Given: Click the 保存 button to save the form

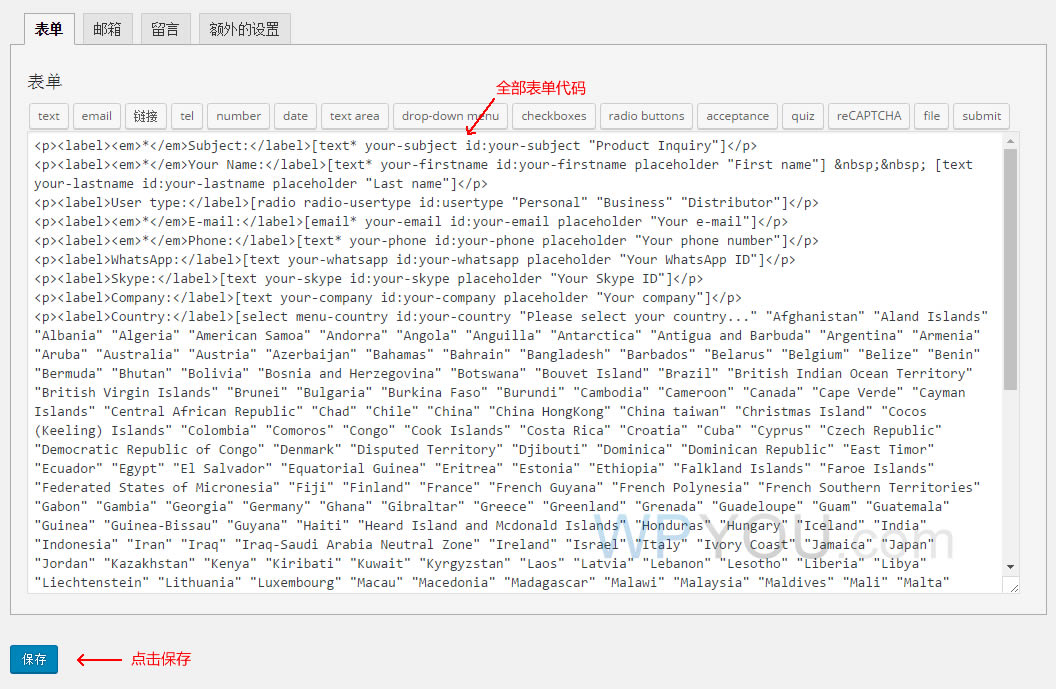Looking at the screenshot, I should tap(34, 659).
